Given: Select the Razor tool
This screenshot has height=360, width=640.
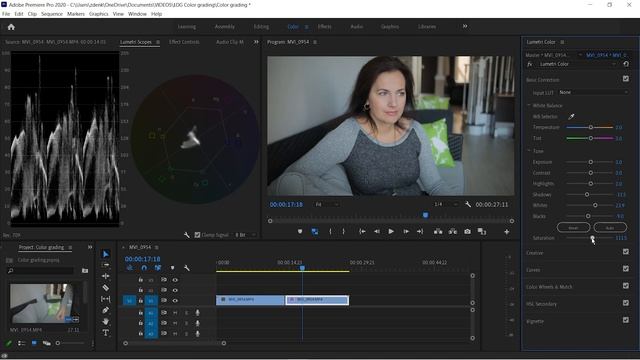Looking at the screenshot, I should pyautogui.click(x=105, y=288).
